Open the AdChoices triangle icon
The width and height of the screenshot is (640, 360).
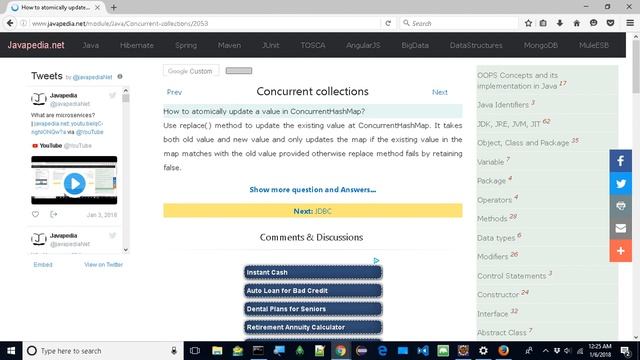tap(376, 260)
